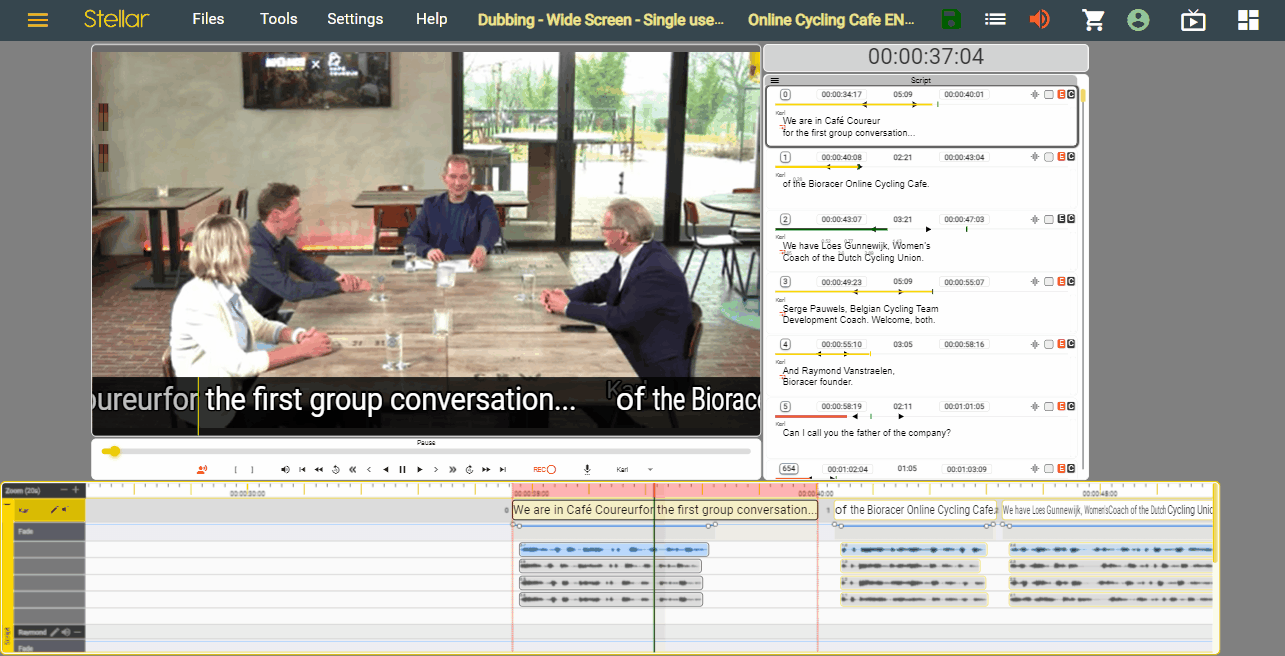Zoom in timeline with plus button
The width and height of the screenshot is (1285, 656).
(x=76, y=490)
